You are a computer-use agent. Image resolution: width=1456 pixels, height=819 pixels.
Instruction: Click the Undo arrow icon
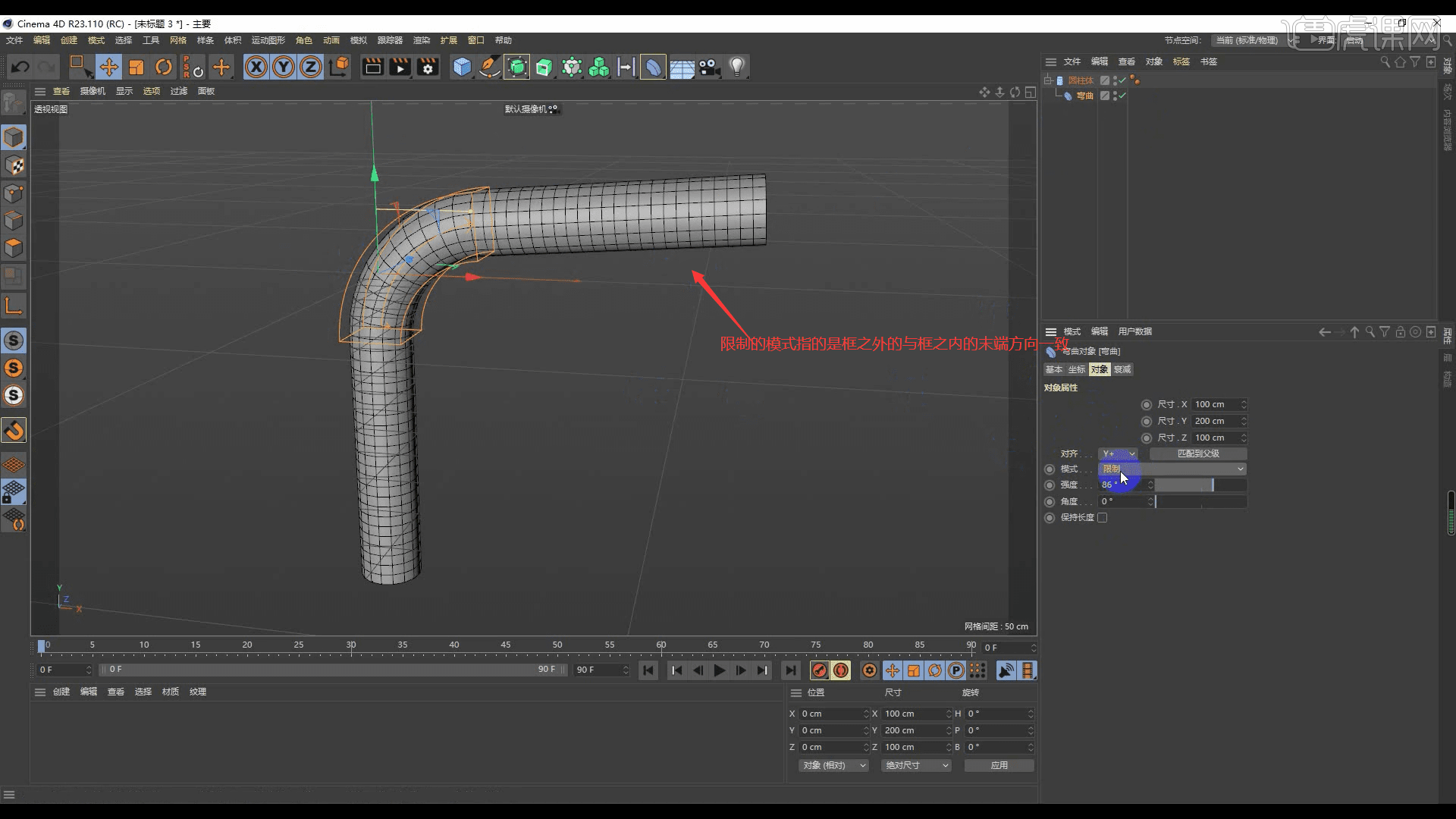tap(20, 67)
